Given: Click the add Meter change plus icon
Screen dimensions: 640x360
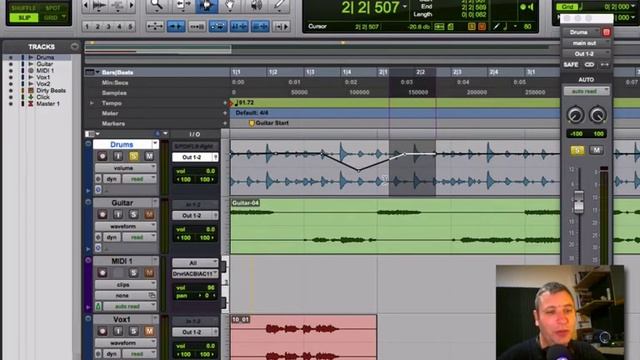Looking at the screenshot, I should tap(225, 113).
